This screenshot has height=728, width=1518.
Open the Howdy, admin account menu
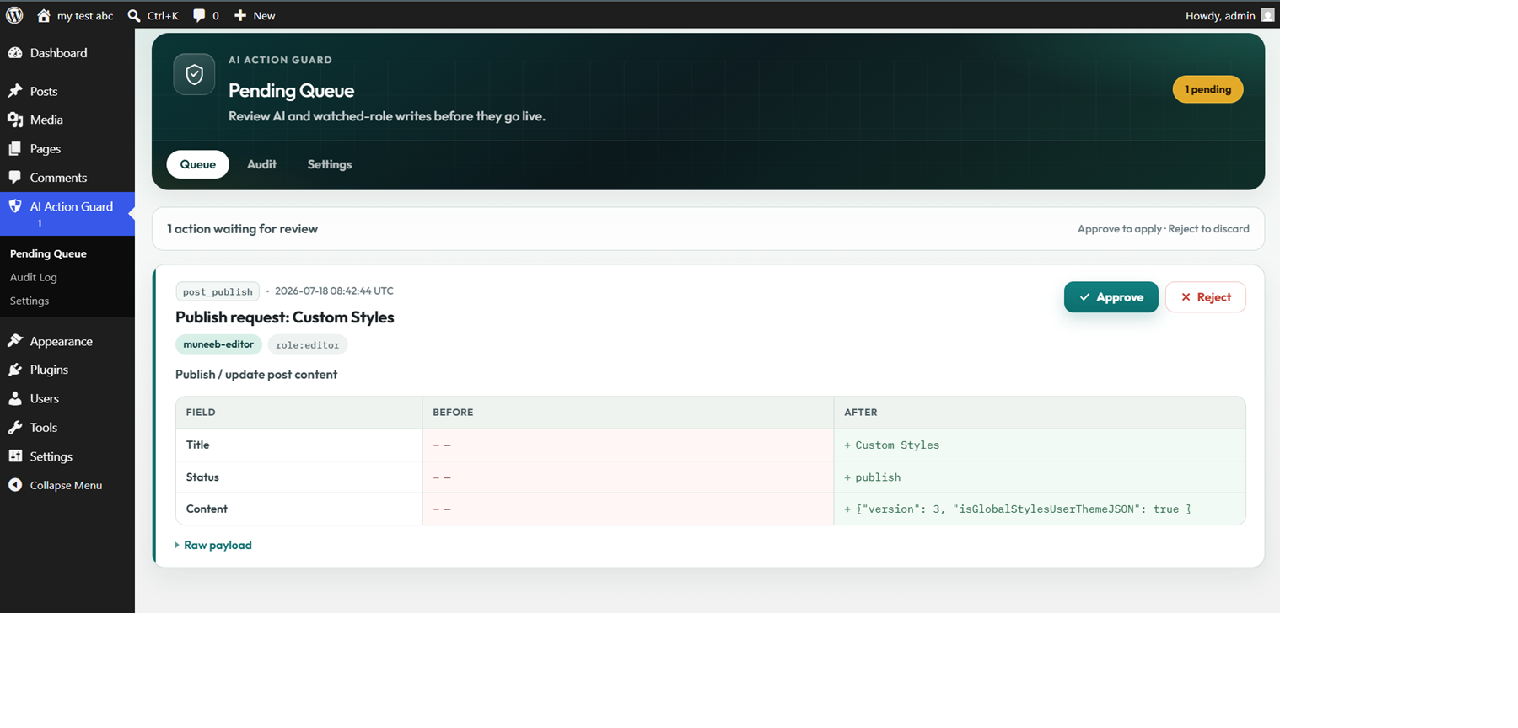click(1229, 15)
